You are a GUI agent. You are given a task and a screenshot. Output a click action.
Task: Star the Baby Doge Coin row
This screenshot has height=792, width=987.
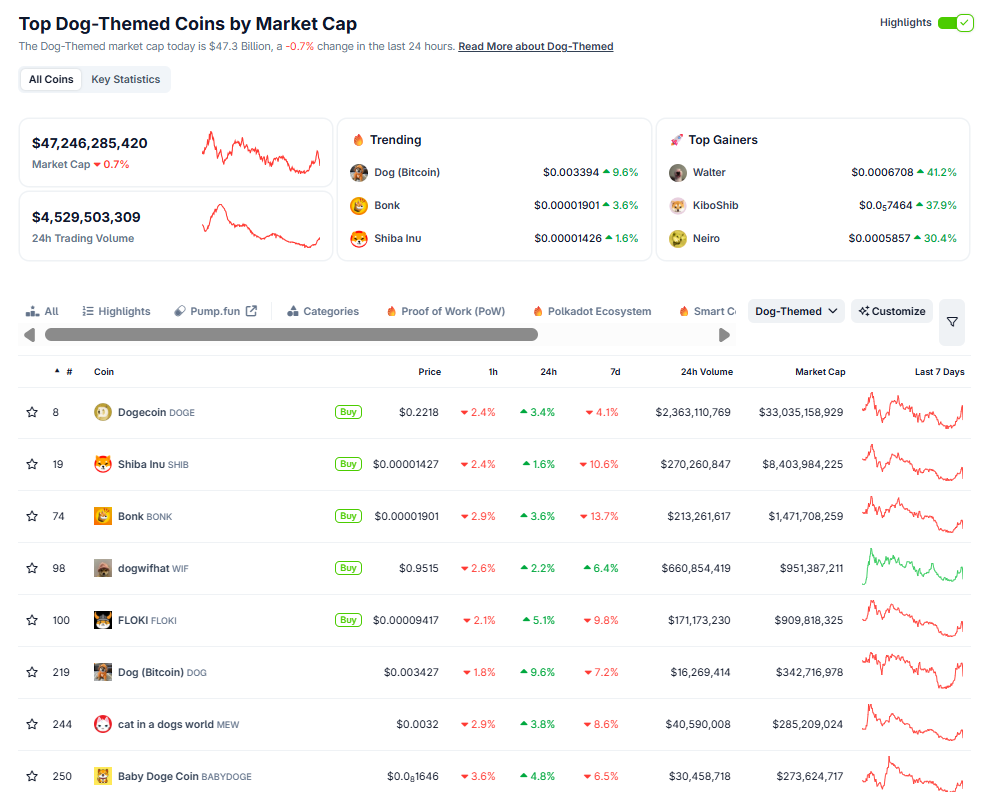point(32,776)
